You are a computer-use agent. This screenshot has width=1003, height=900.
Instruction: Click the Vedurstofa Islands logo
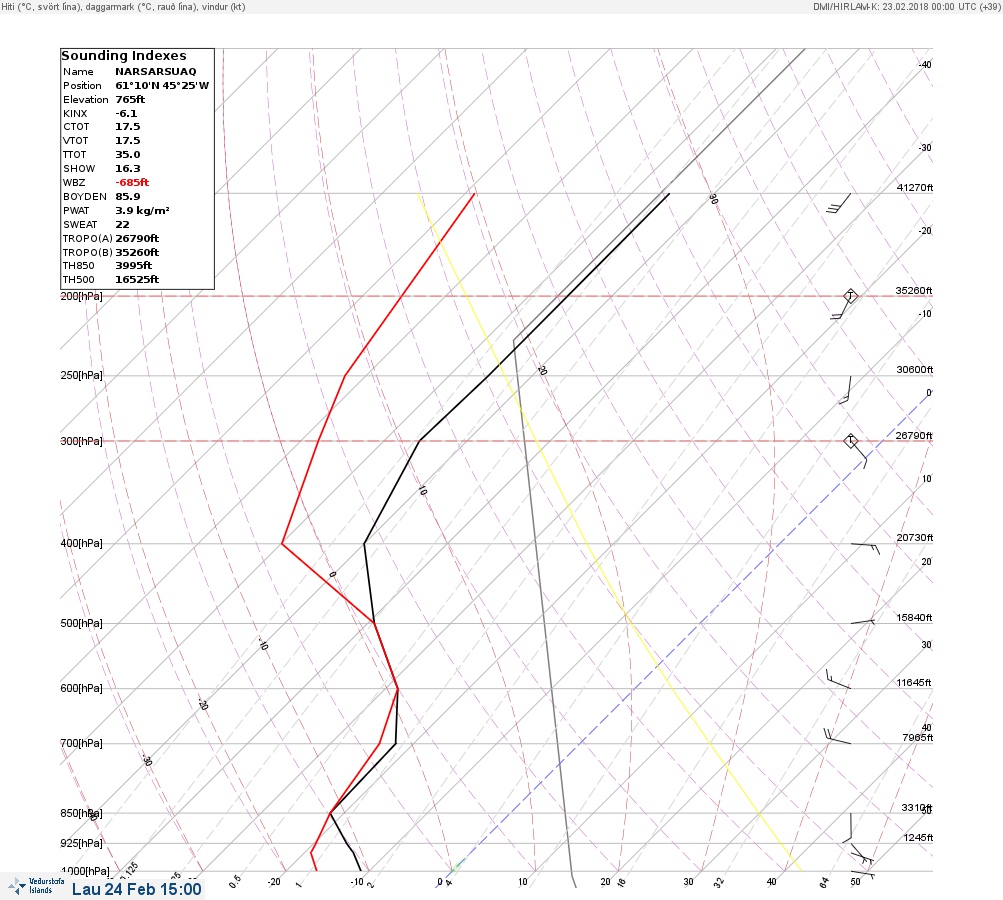point(36,886)
